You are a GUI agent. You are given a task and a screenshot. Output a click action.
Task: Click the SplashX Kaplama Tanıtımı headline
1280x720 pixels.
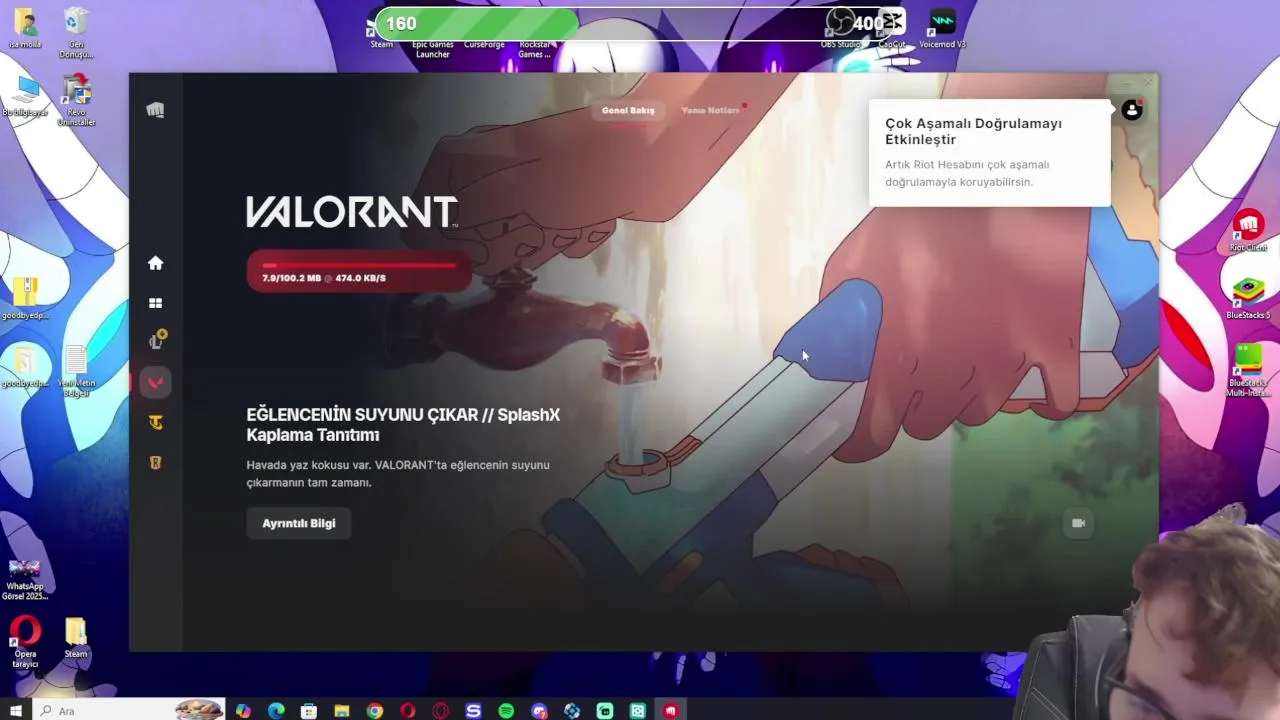click(403, 425)
